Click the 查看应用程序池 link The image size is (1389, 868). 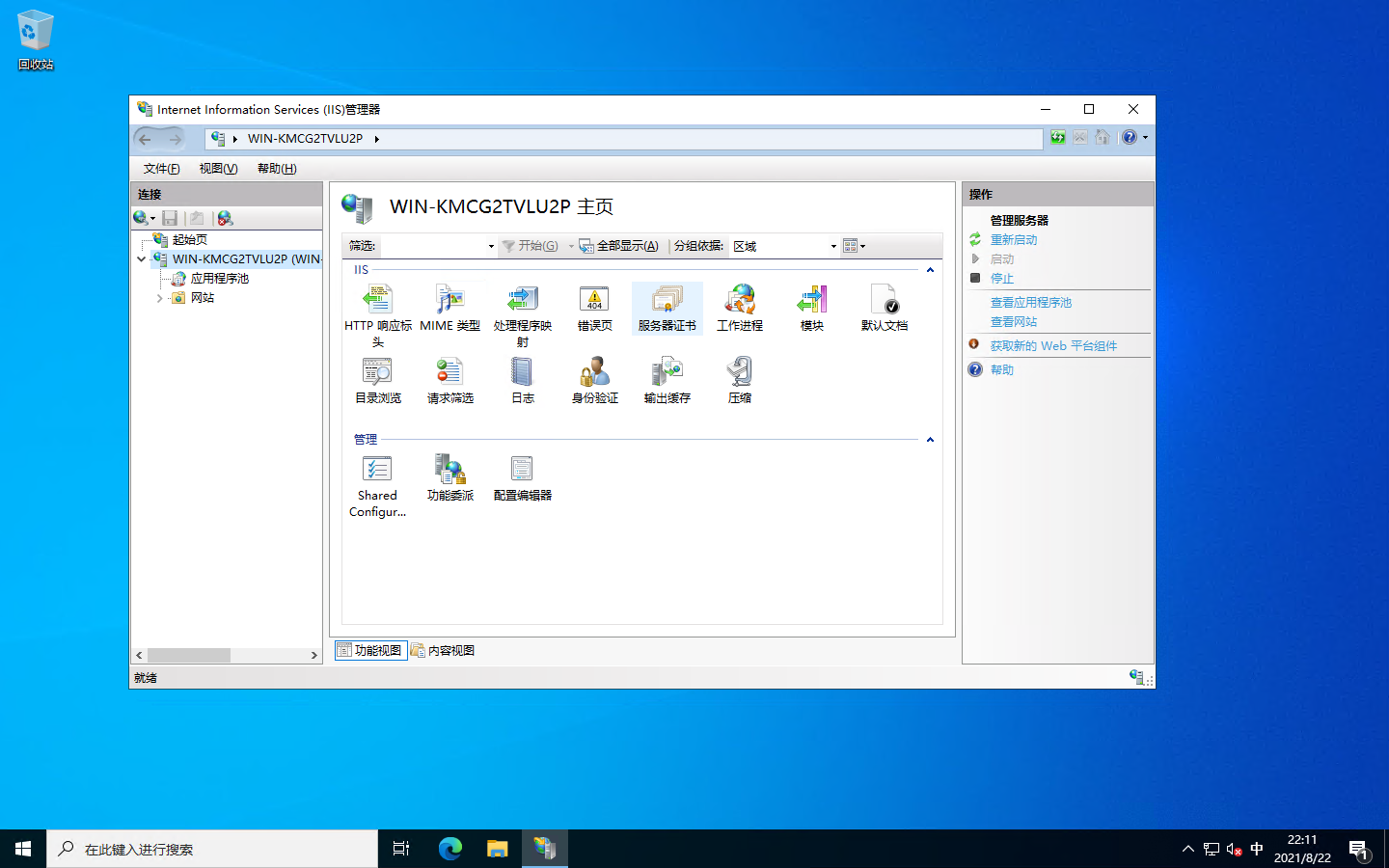coord(1031,303)
